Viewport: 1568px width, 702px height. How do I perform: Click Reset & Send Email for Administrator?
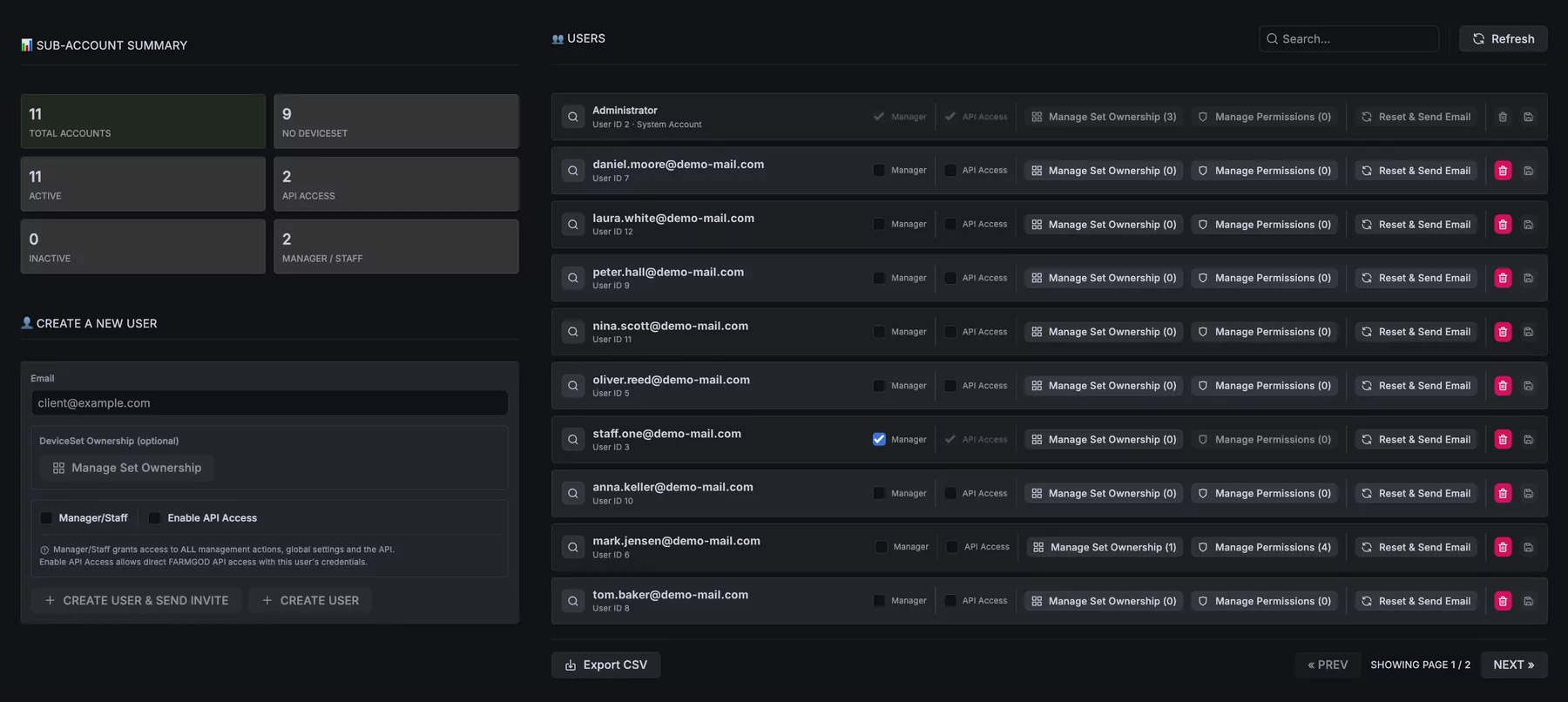coord(1416,117)
